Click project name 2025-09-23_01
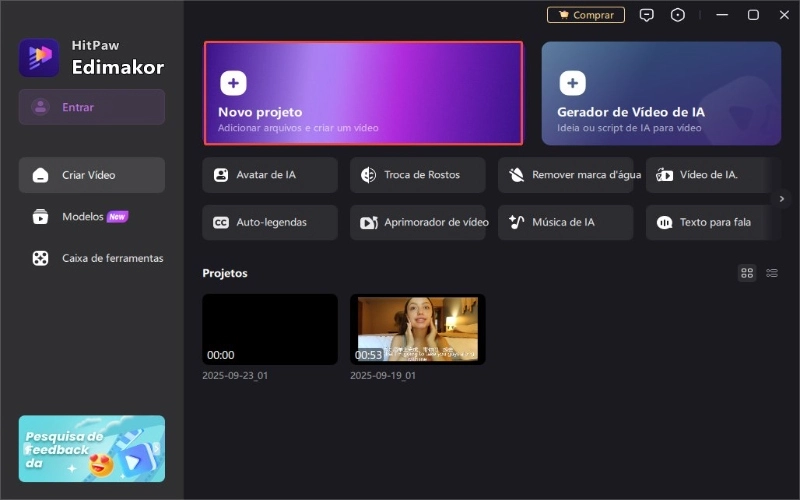 (x=235, y=376)
